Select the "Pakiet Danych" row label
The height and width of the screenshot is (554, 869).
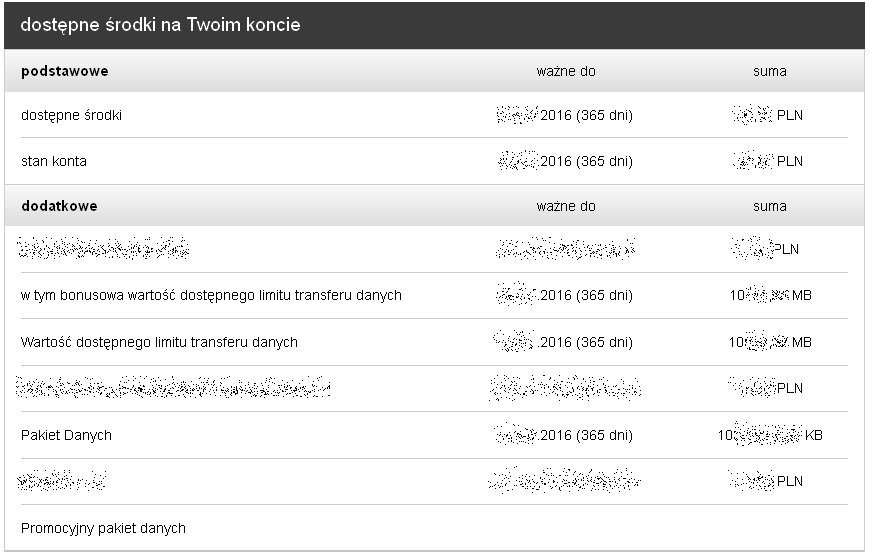point(66,436)
